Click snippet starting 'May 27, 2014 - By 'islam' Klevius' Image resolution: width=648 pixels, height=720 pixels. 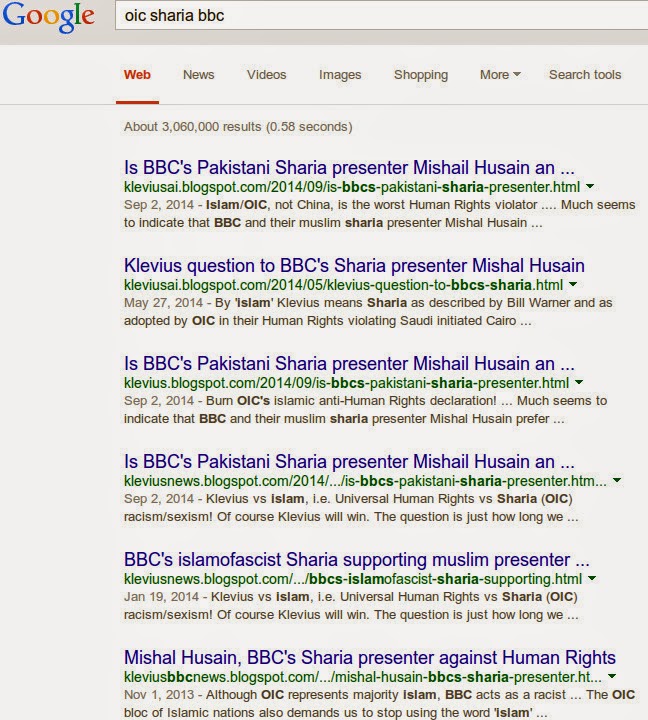point(368,312)
